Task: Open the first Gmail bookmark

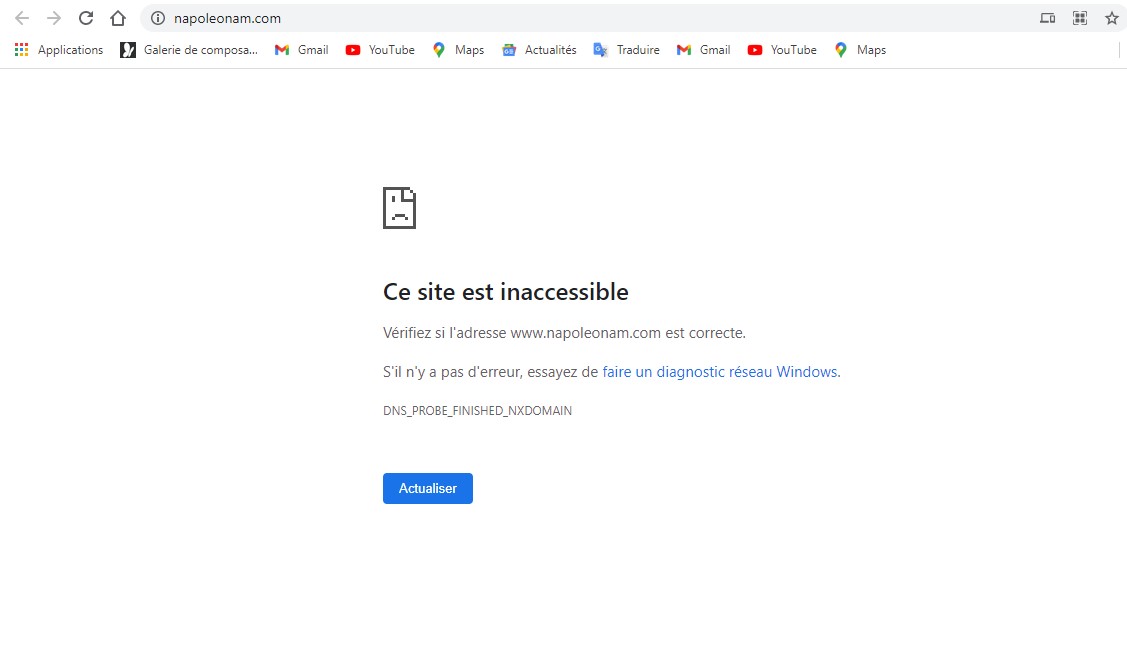Action: (301, 49)
